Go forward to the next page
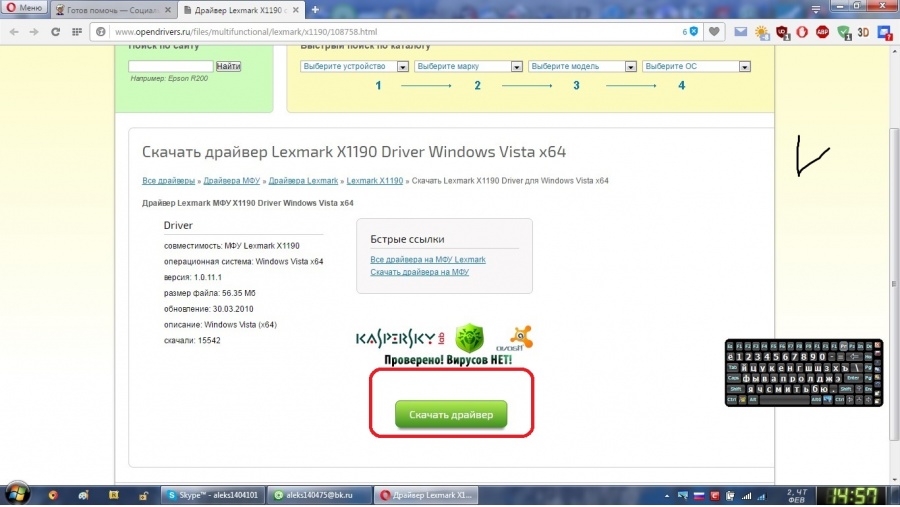Screen dimensions: 900x507 [34, 32]
